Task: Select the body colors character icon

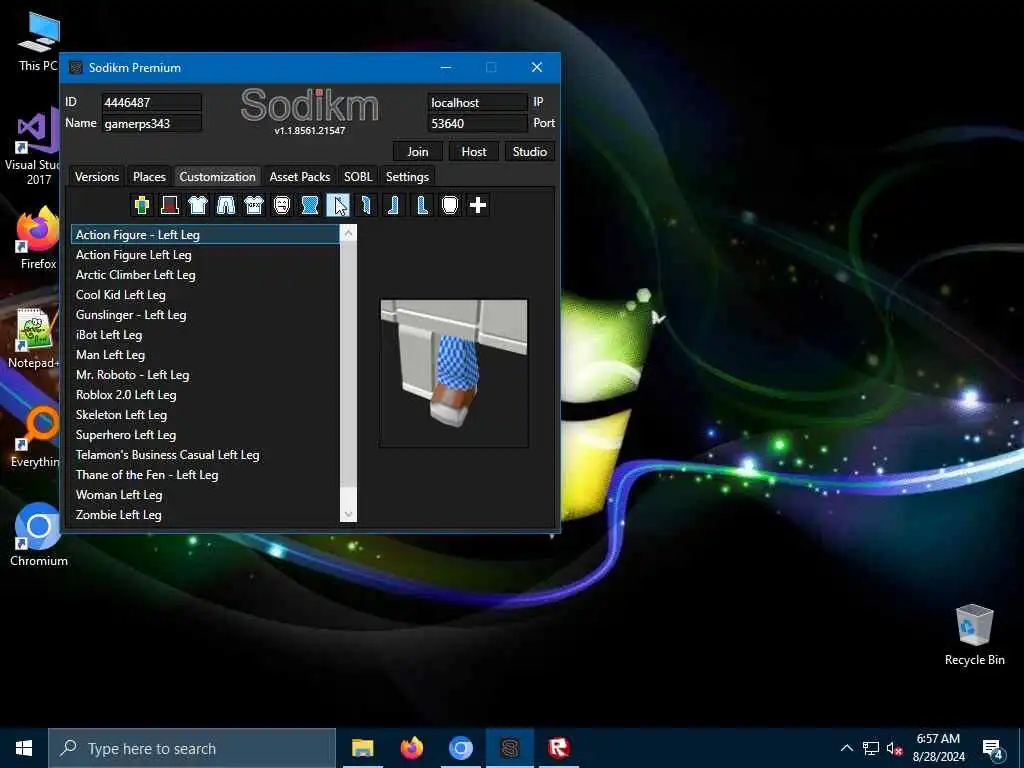Action: (x=142, y=205)
